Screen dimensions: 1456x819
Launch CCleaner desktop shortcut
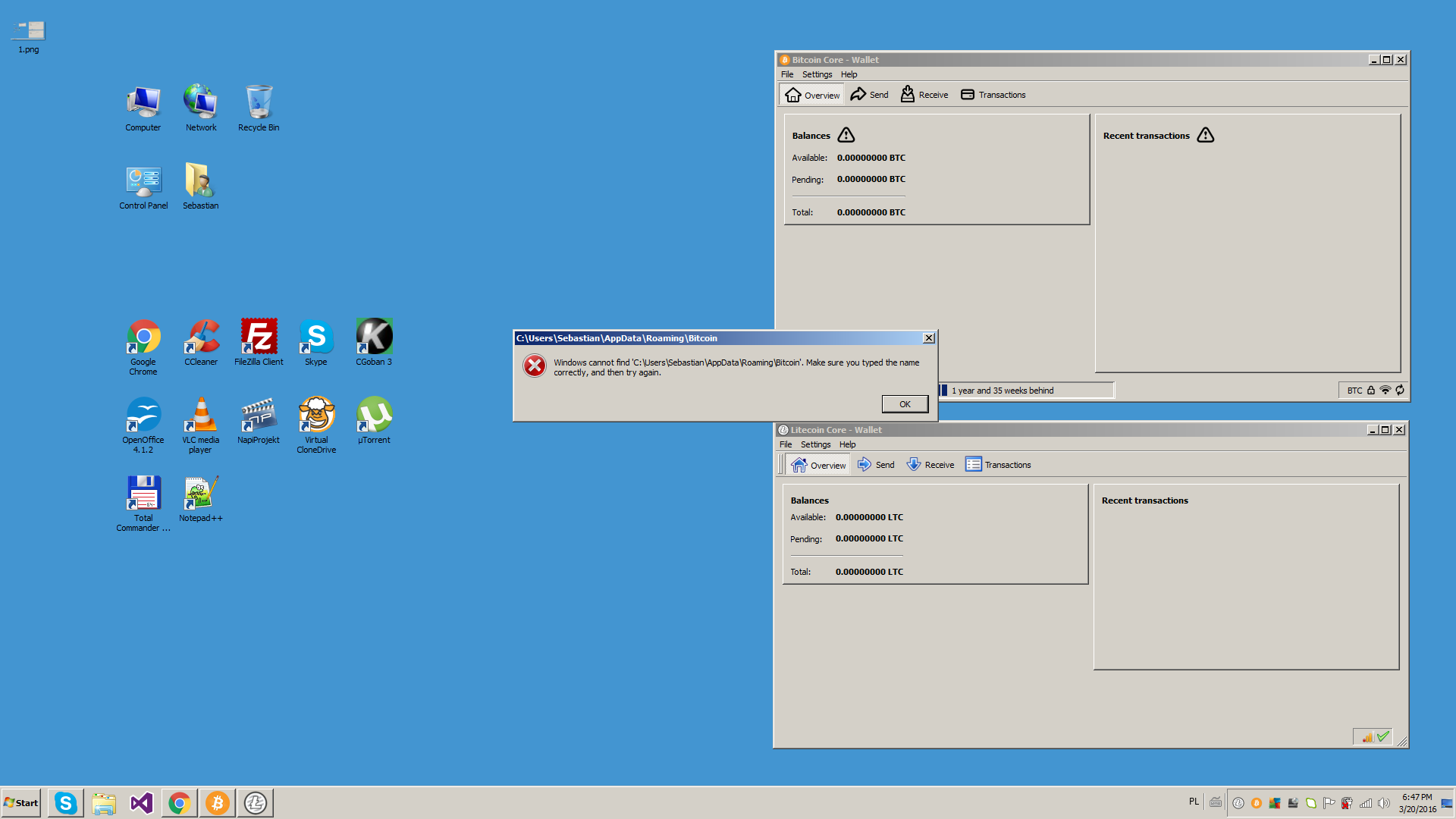pyautogui.click(x=201, y=342)
